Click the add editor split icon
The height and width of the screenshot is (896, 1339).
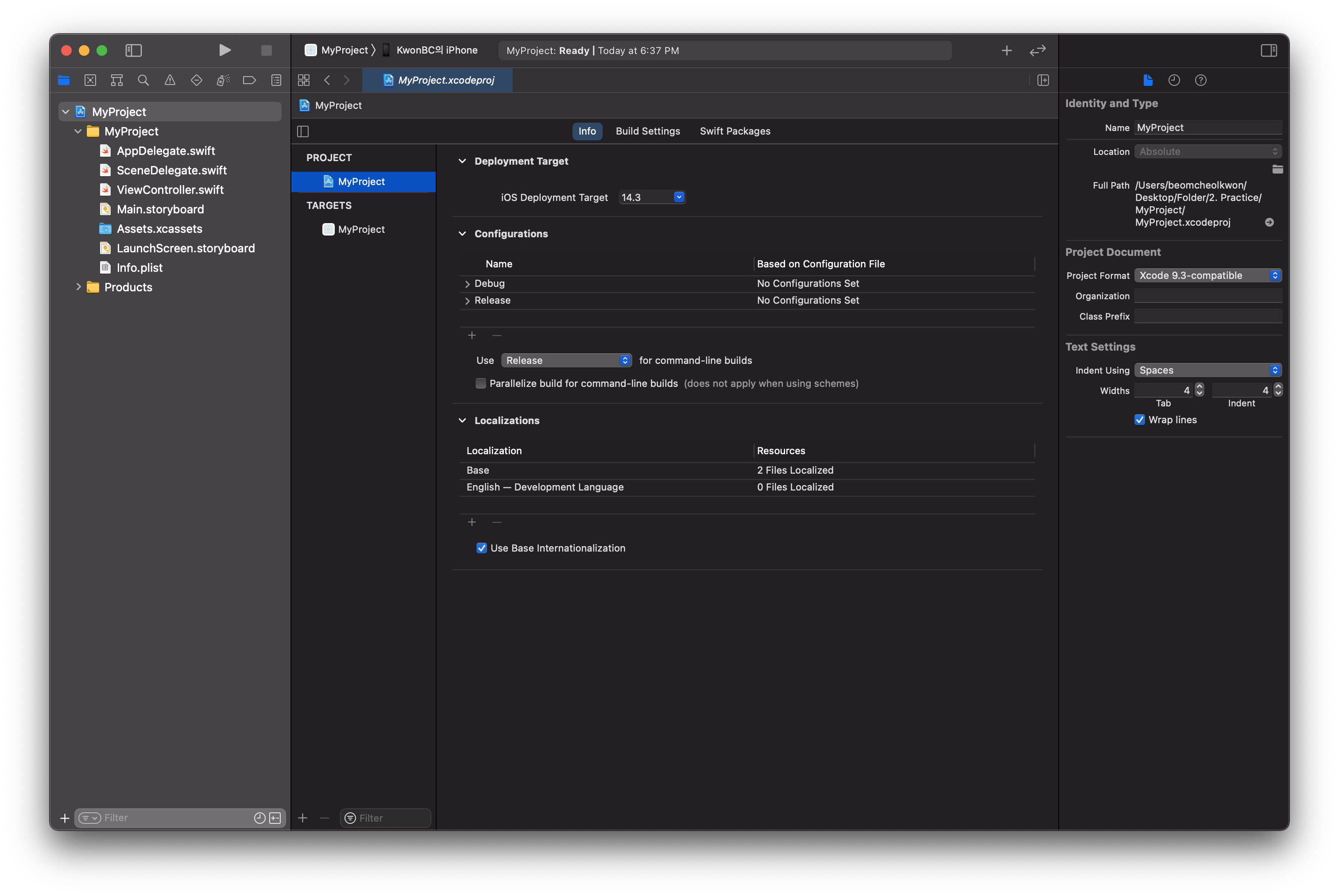point(1043,81)
